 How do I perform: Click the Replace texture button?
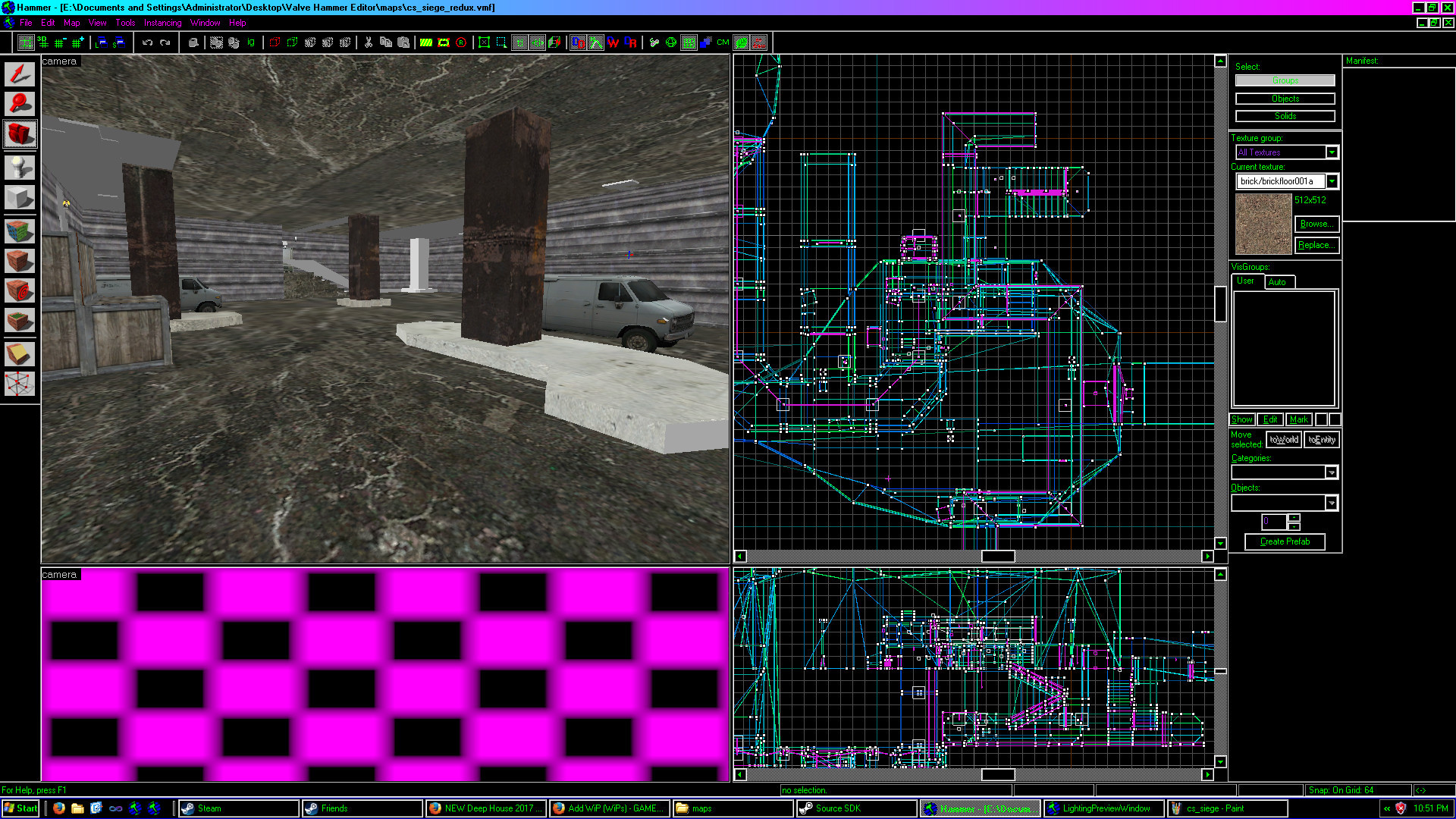coord(1317,245)
